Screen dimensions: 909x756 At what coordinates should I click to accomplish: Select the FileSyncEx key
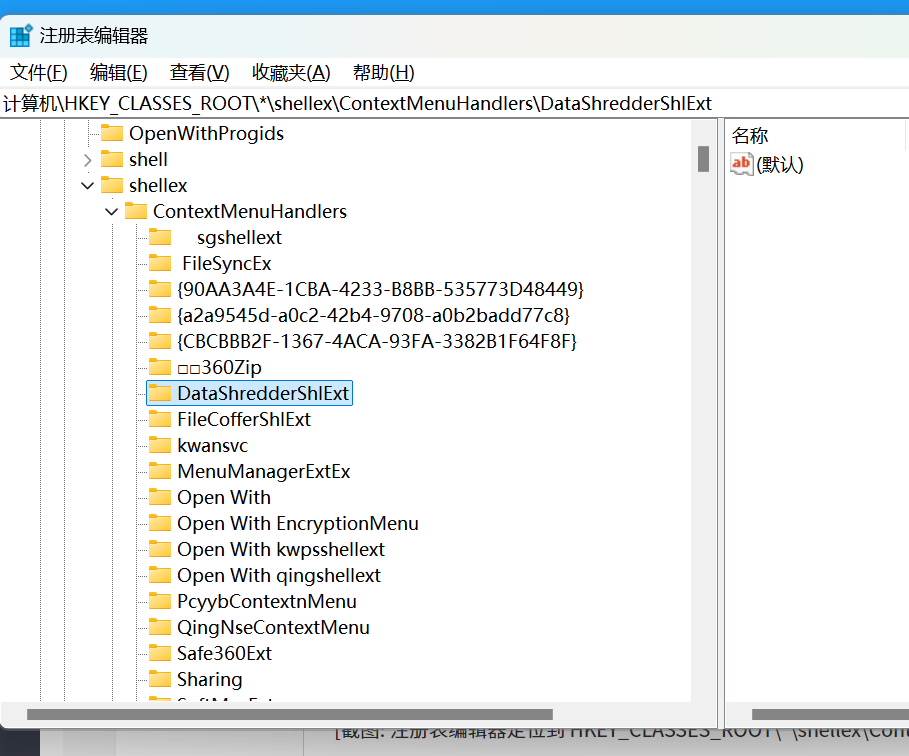pyautogui.click(x=227, y=264)
